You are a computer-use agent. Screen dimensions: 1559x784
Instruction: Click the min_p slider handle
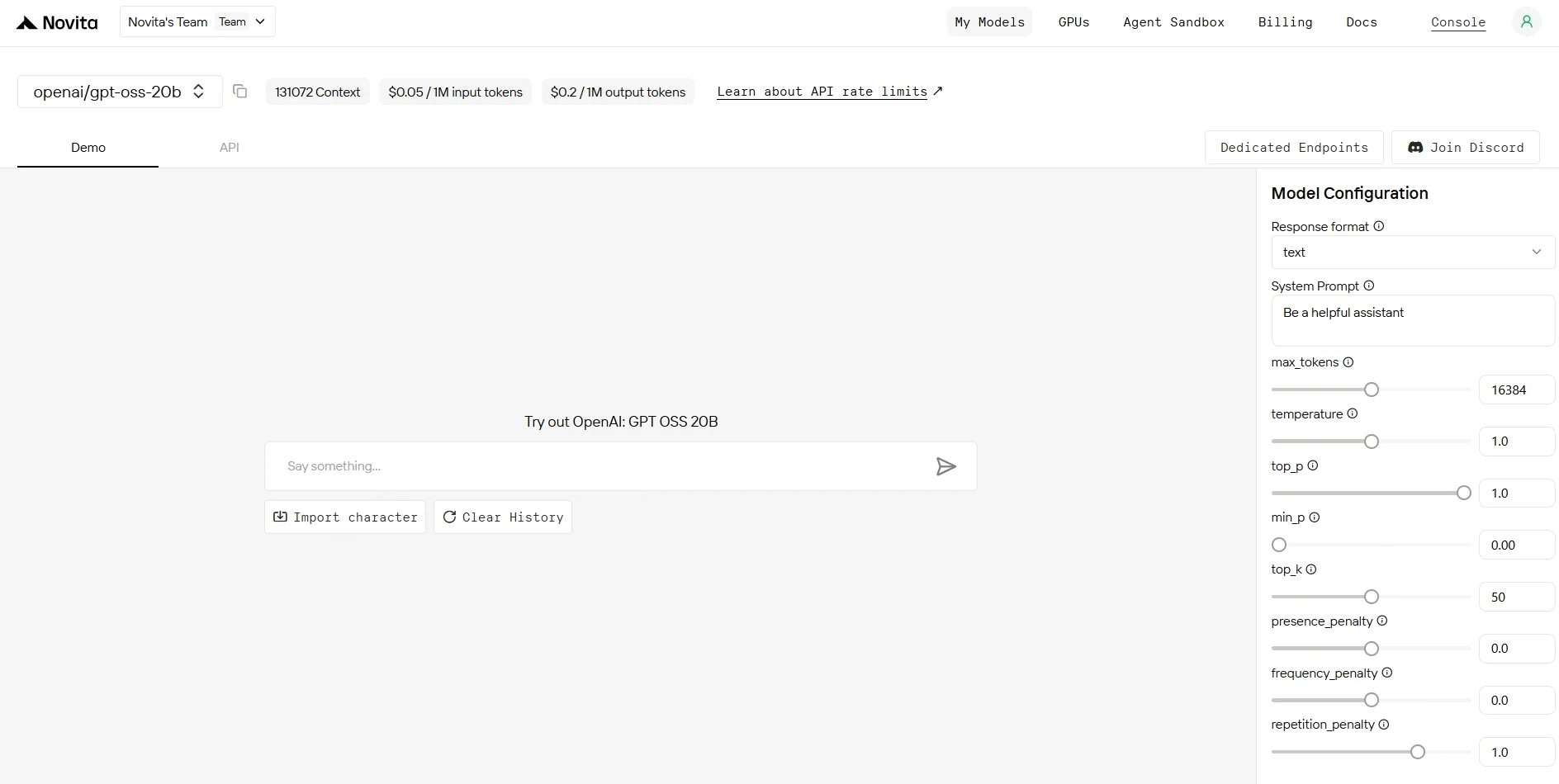tap(1279, 545)
